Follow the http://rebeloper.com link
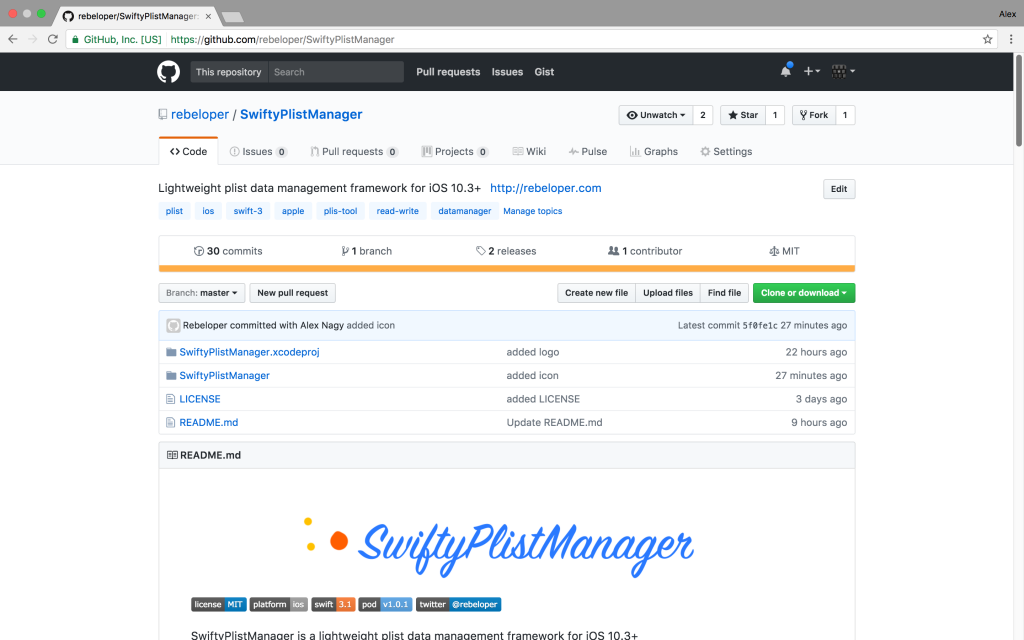This screenshot has height=640, width=1024. click(x=545, y=188)
